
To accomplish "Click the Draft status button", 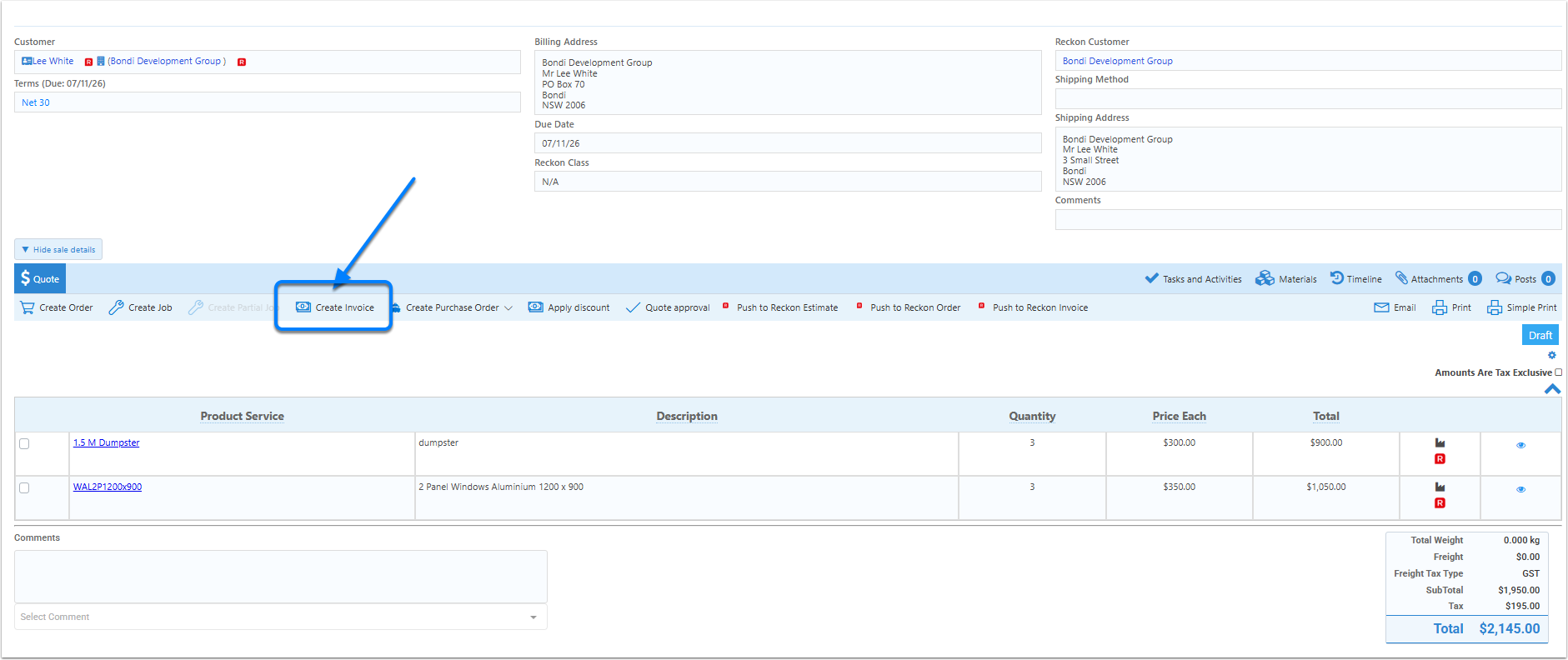I will pyautogui.click(x=1540, y=335).
